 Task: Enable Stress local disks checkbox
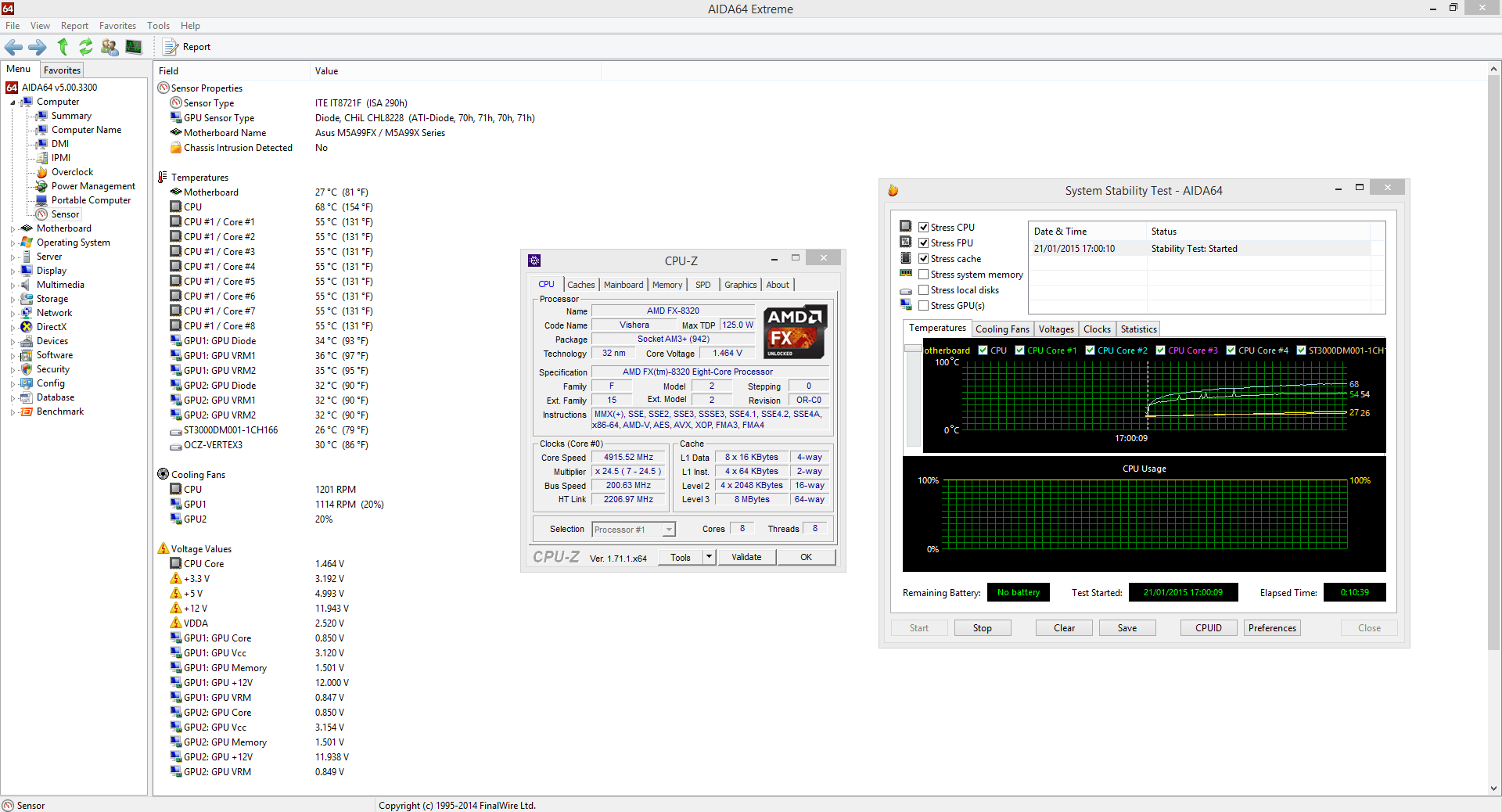click(924, 290)
